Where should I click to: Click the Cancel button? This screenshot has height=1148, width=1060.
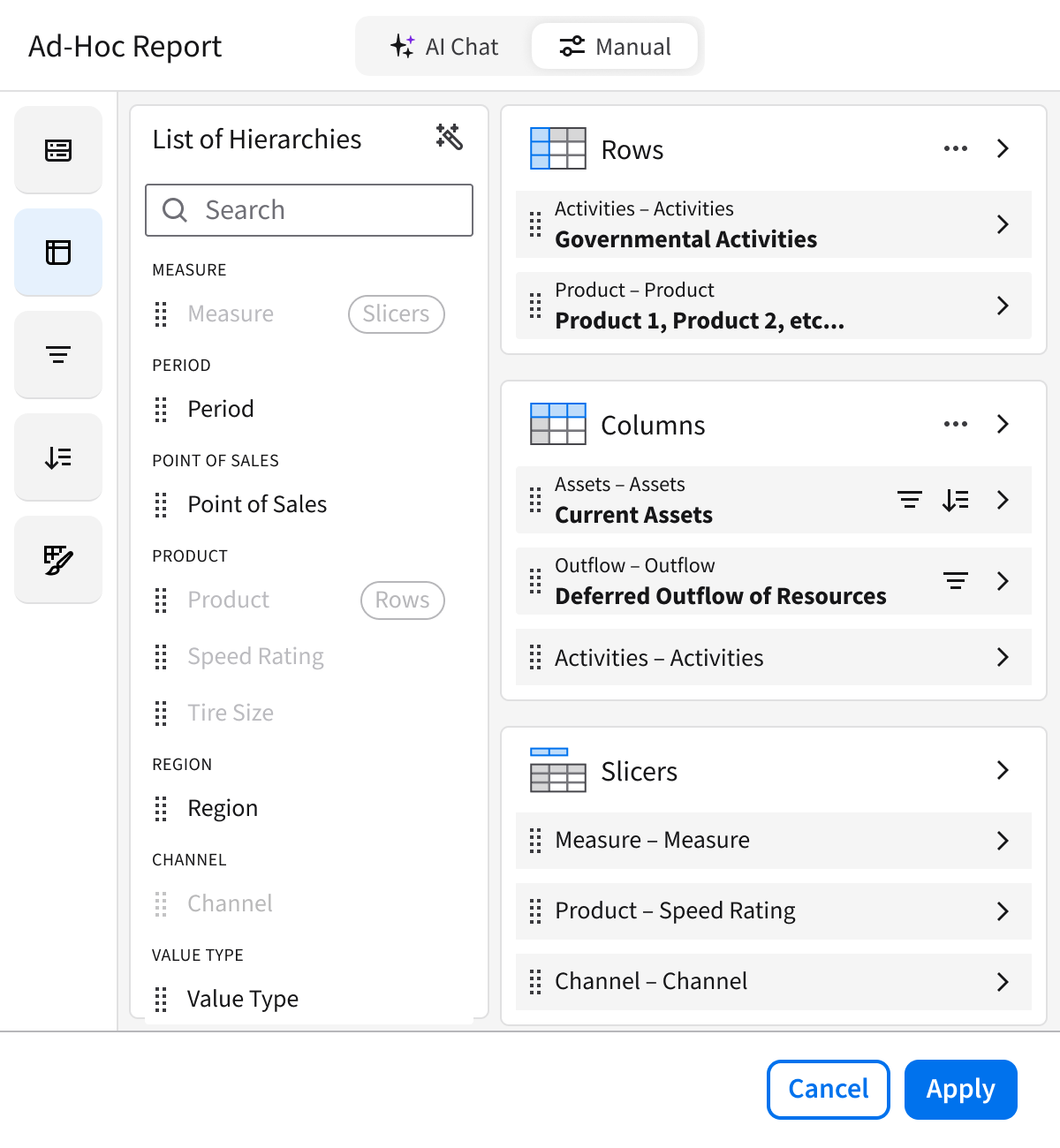pos(829,1090)
